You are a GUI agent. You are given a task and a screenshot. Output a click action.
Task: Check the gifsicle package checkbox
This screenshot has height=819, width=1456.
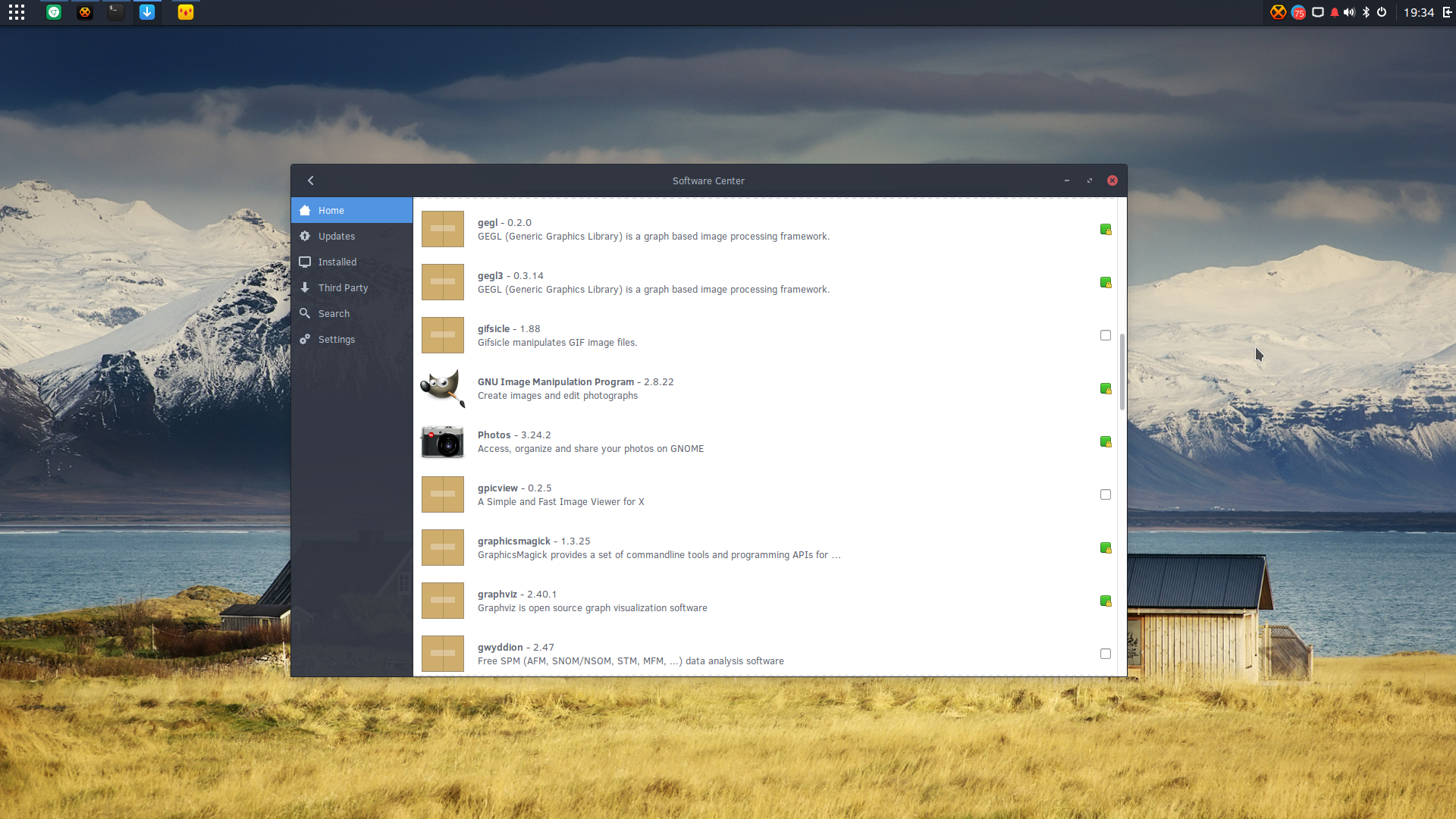[x=1106, y=335]
